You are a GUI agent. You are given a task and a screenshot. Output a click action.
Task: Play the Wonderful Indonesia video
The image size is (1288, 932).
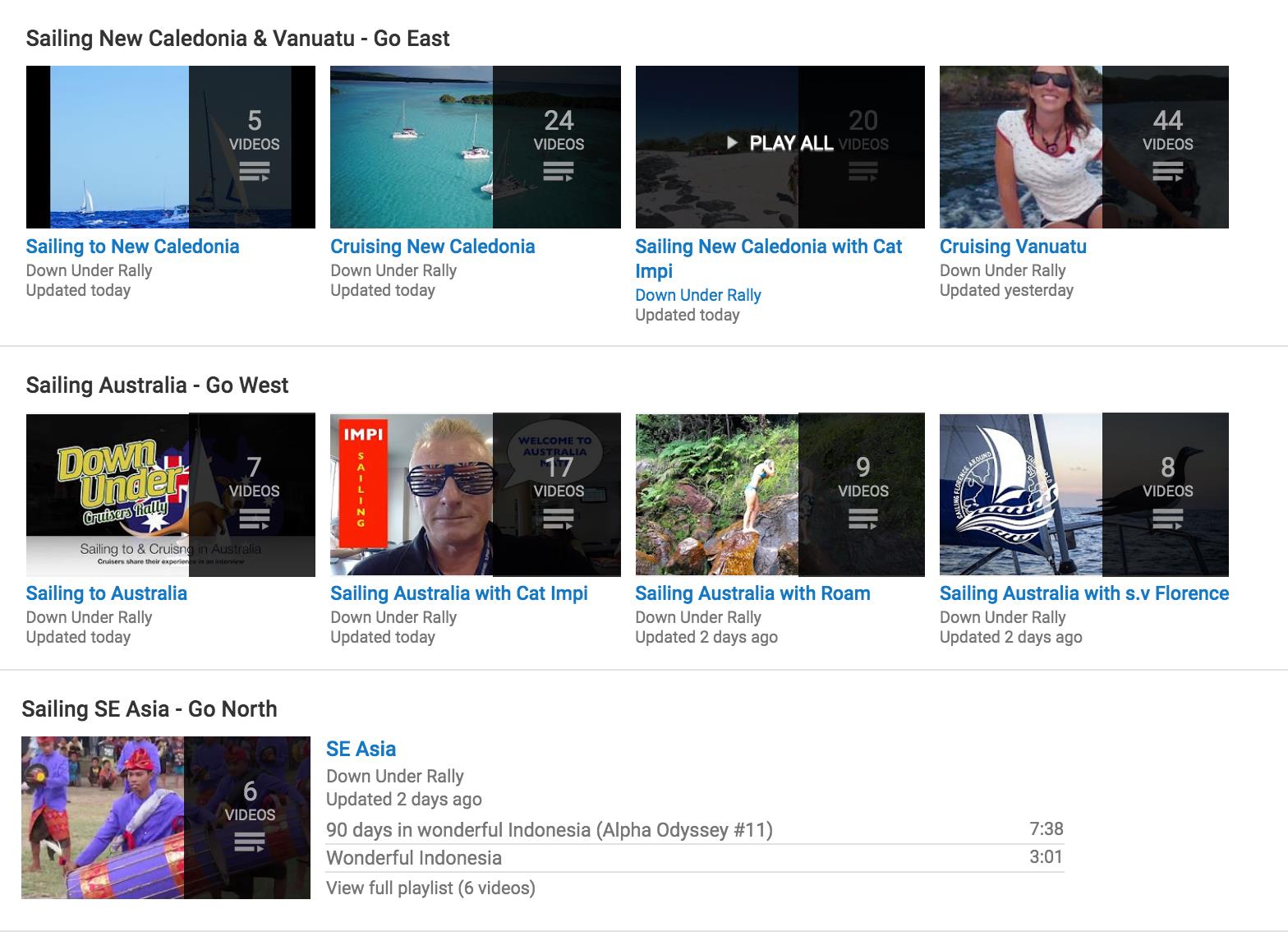coord(414,858)
